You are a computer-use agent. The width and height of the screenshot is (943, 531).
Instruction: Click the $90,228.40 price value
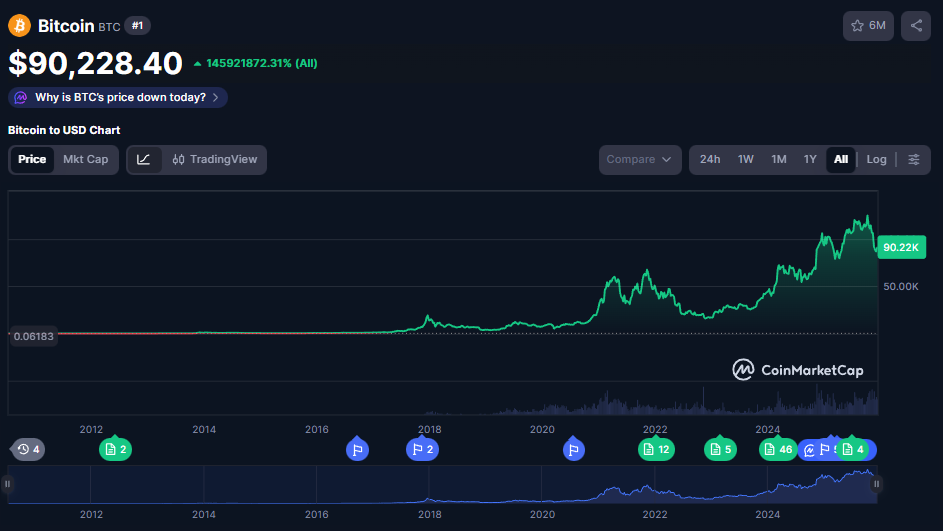tap(95, 63)
